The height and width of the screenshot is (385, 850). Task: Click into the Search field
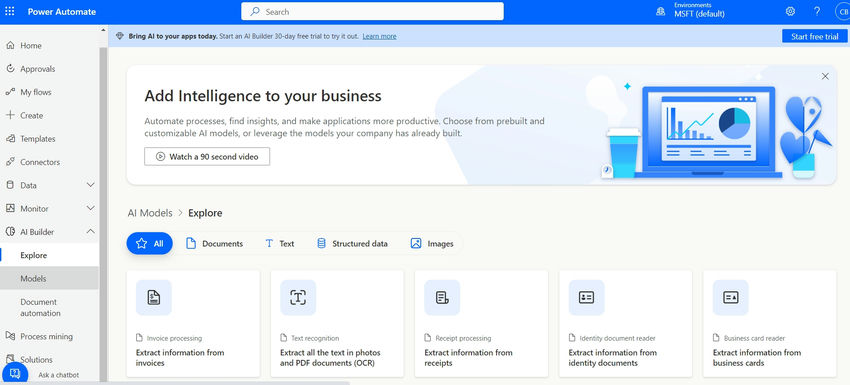372,11
